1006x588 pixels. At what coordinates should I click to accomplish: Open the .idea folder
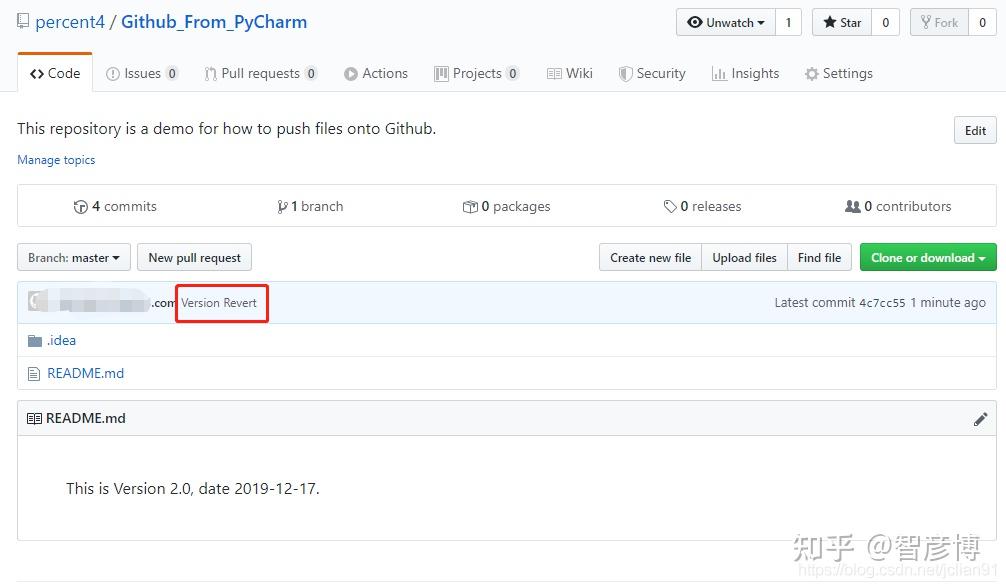(61, 340)
